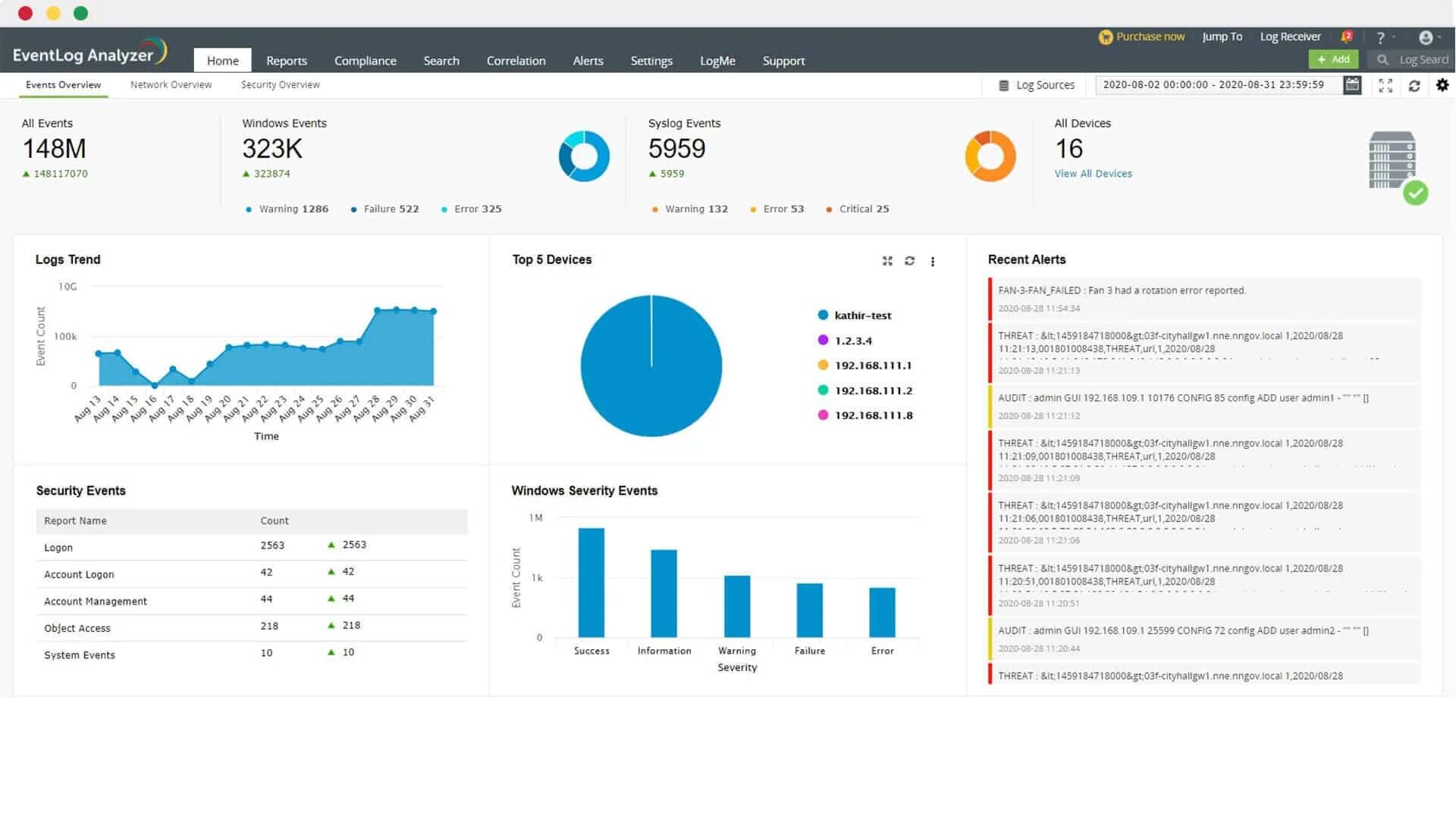Toggle 192.168.111.1 legend entry
This screenshot has width=1456, height=819.
(872, 366)
